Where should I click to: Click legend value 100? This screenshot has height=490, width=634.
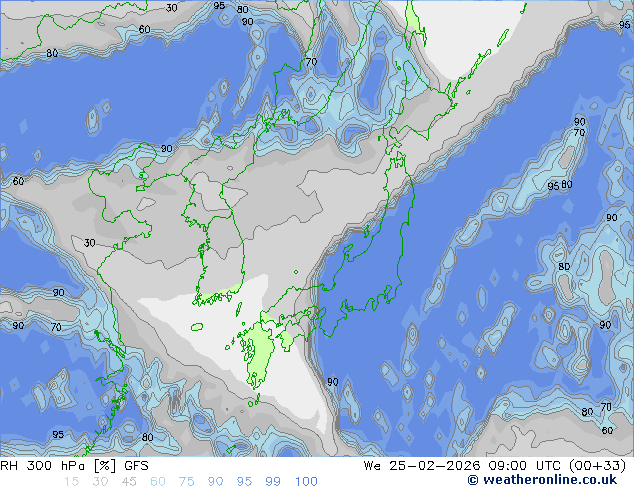306,482
